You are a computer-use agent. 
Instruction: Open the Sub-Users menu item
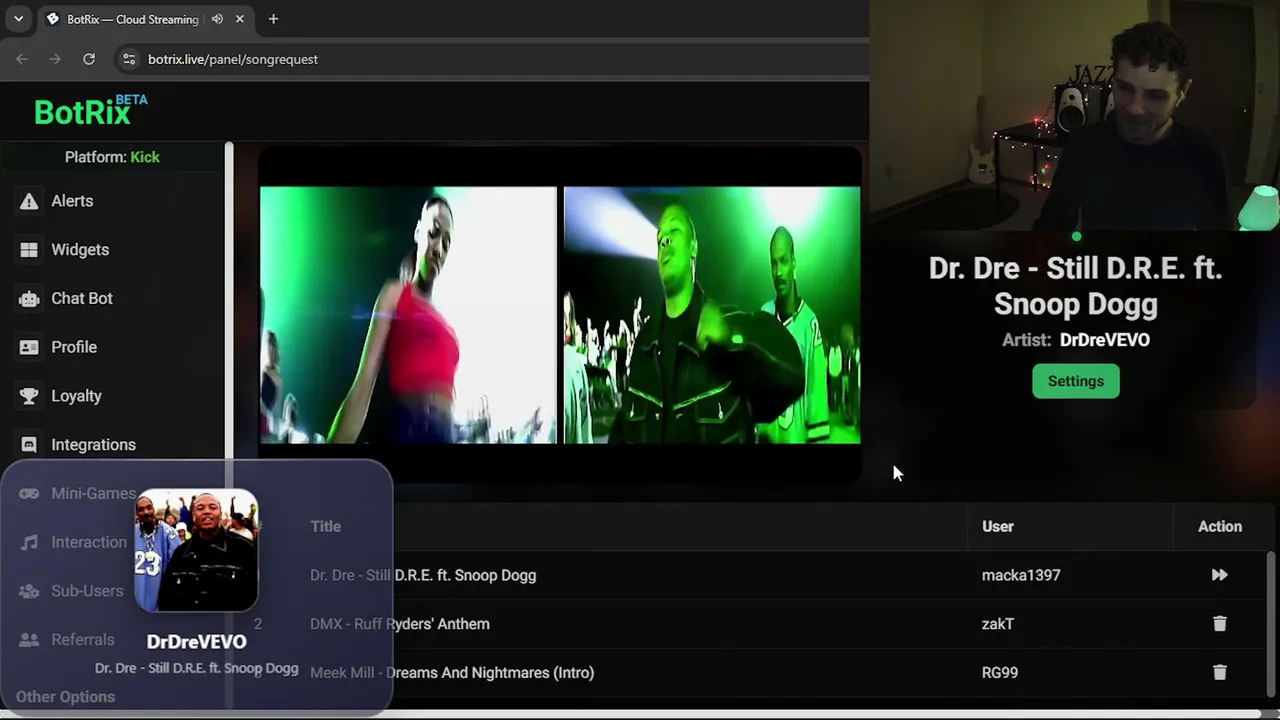click(87, 591)
